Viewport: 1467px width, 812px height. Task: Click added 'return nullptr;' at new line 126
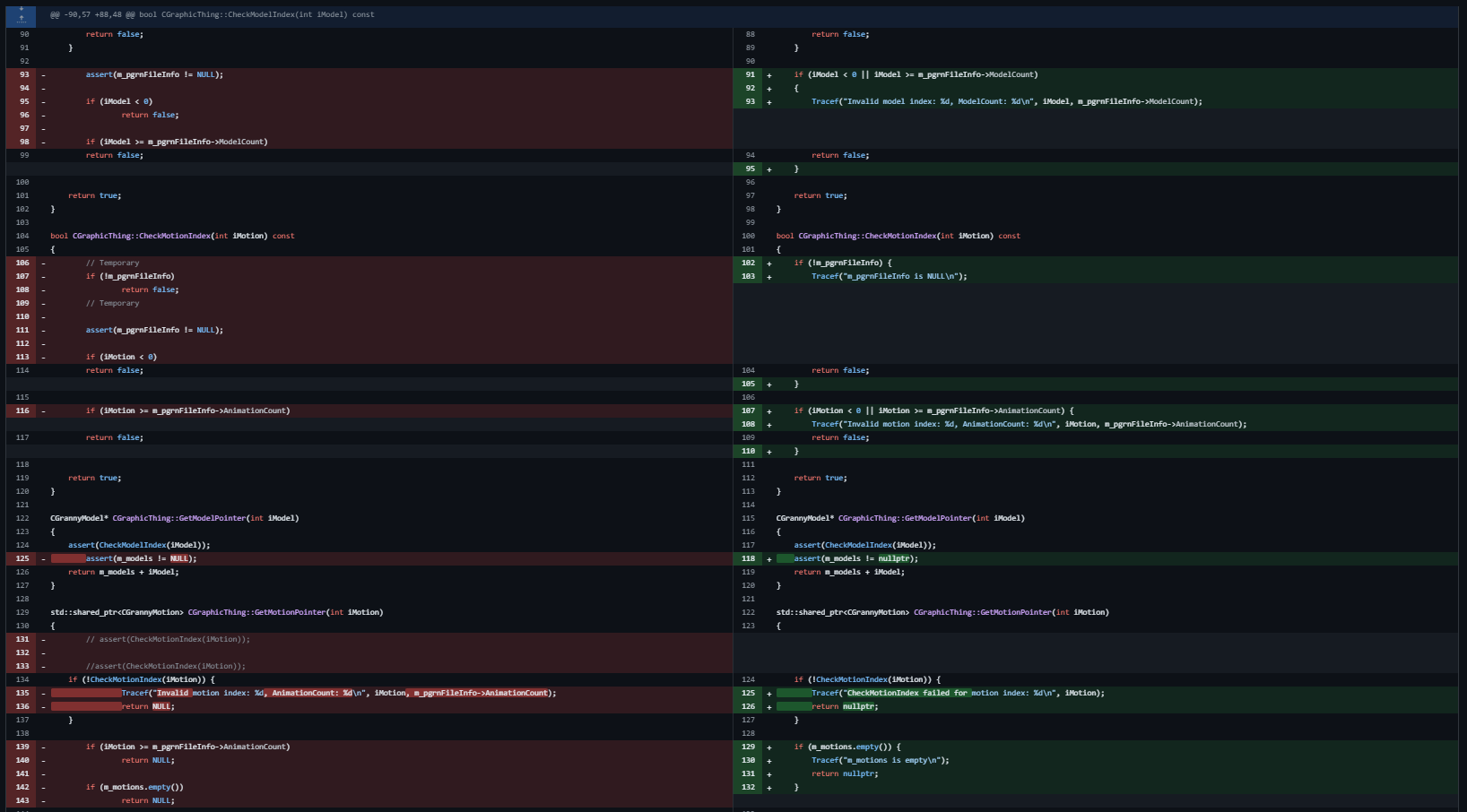pos(845,706)
